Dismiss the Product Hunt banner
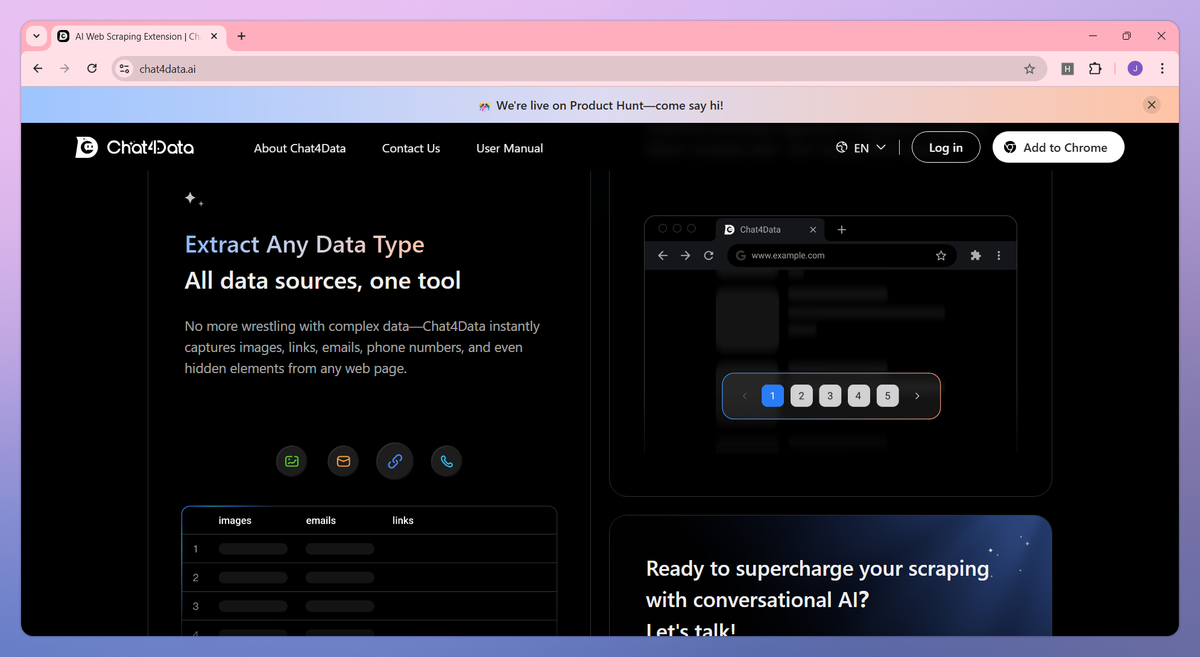Image resolution: width=1200 pixels, height=657 pixels. (1152, 105)
